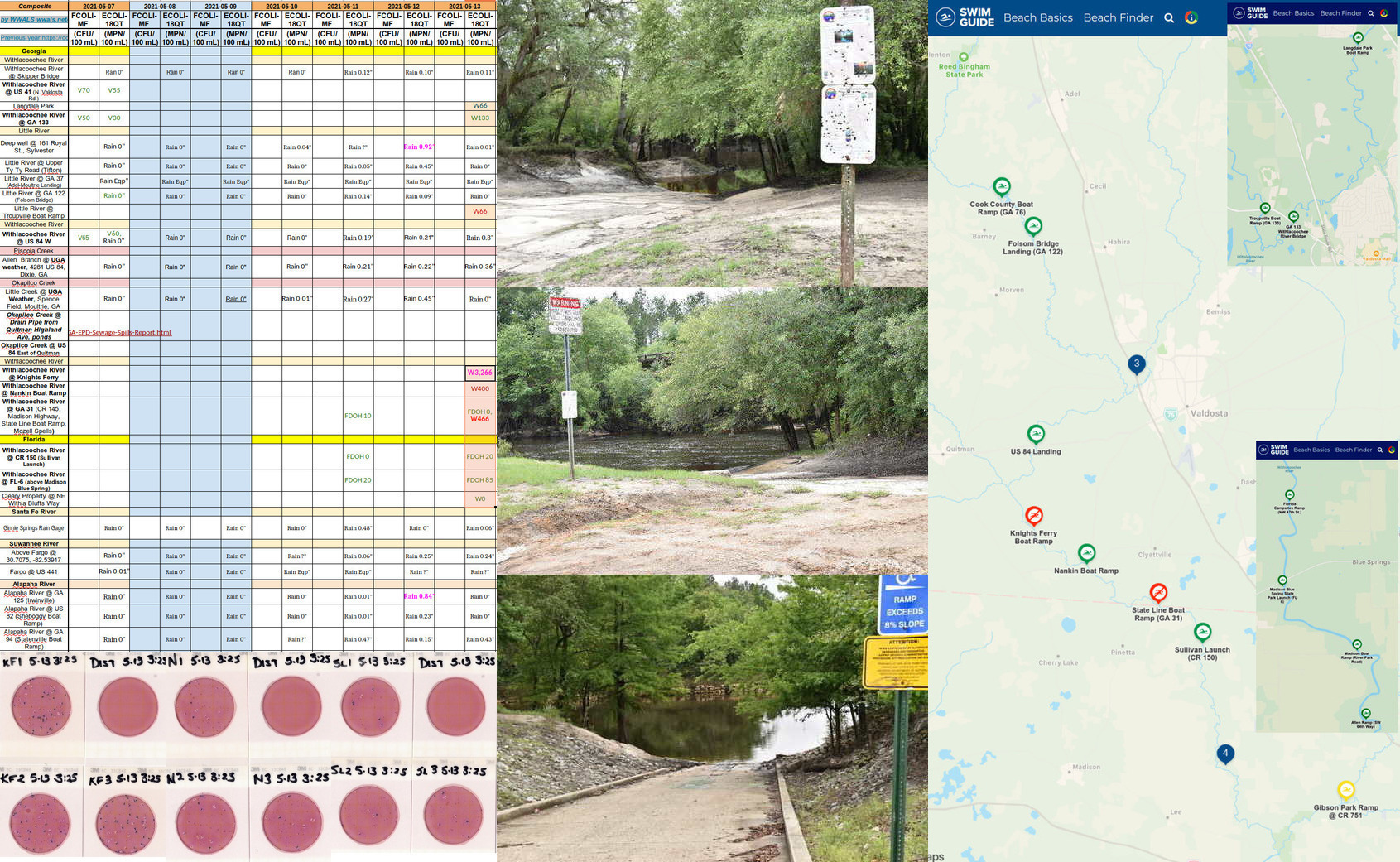Click info circle icon in main Swim Guide header
The height and width of the screenshot is (862, 1400).
click(1191, 17)
